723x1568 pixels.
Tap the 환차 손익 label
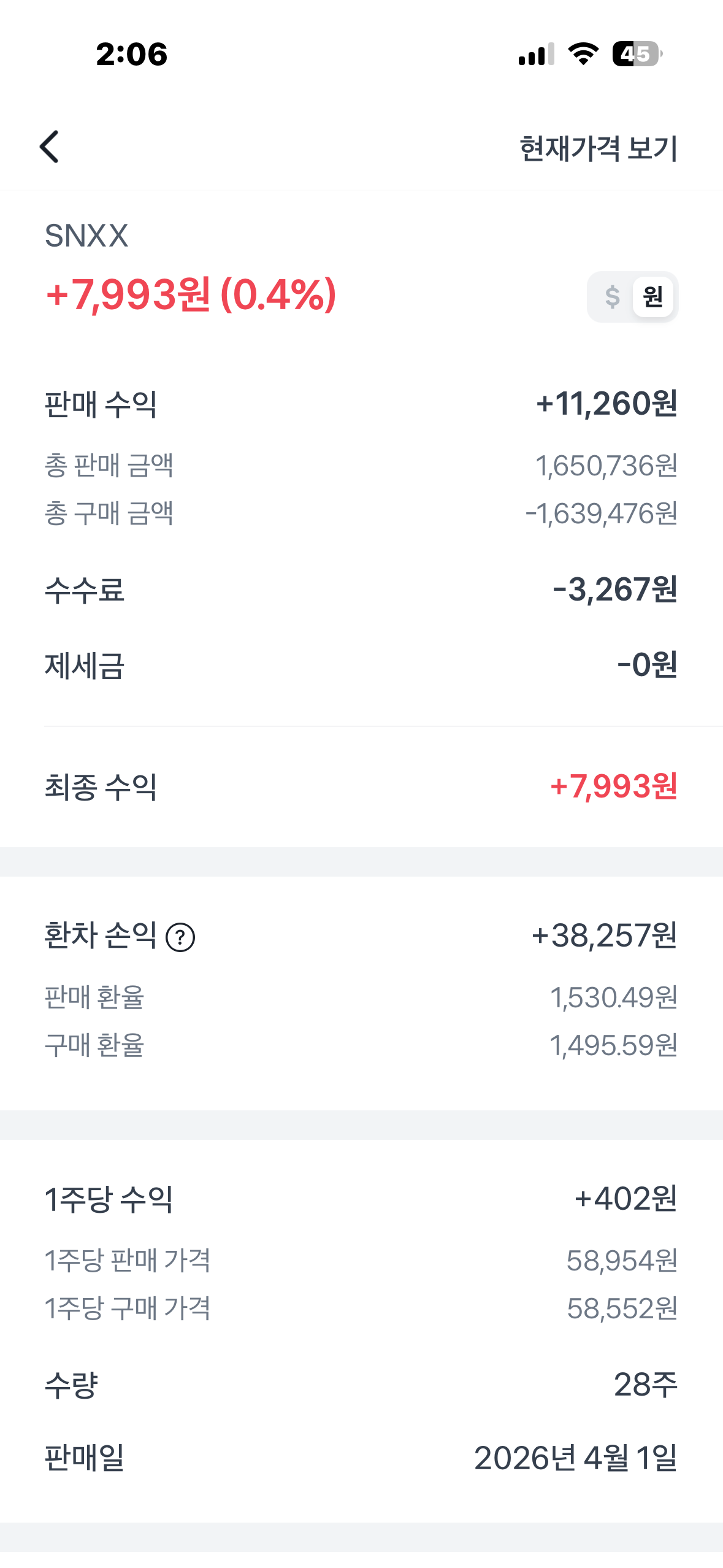[x=101, y=936]
